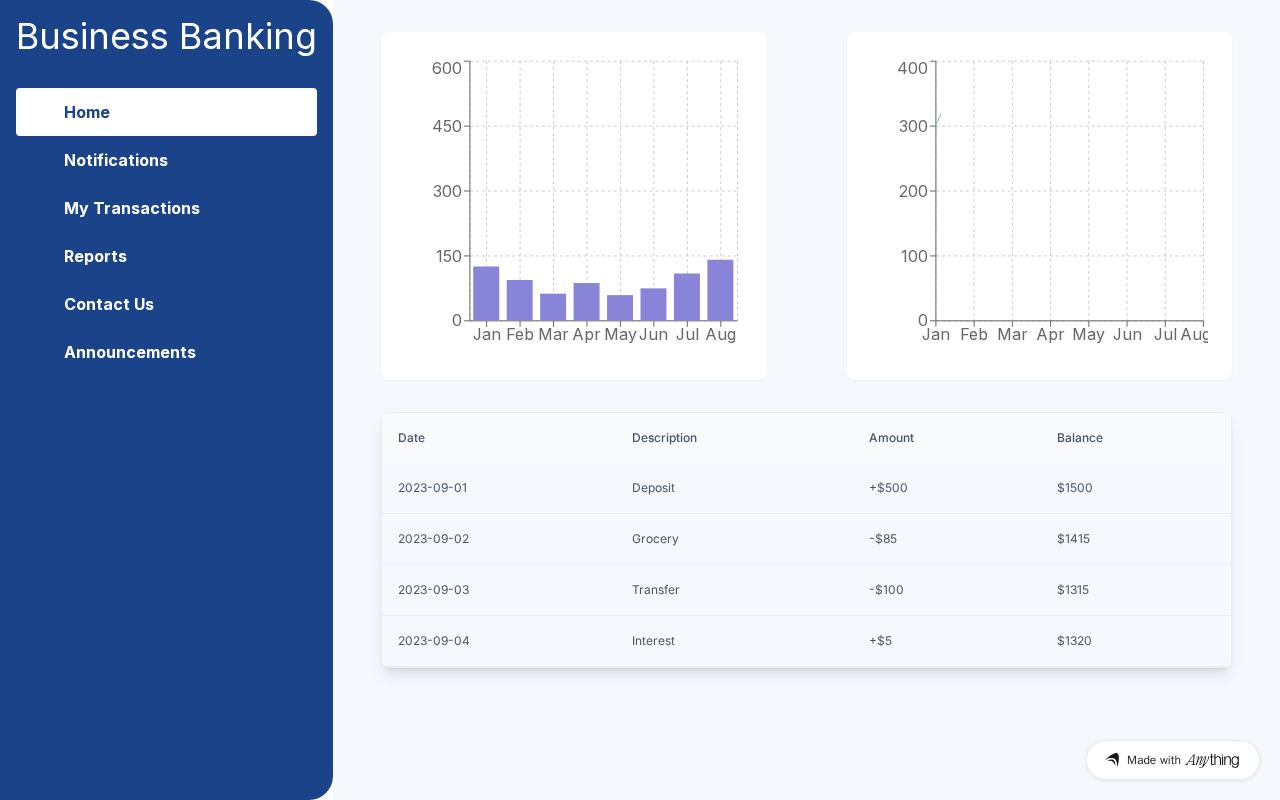Viewport: 1280px width, 800px height.
Task: Click the August bar in bar chart
Action: (720, 290)
